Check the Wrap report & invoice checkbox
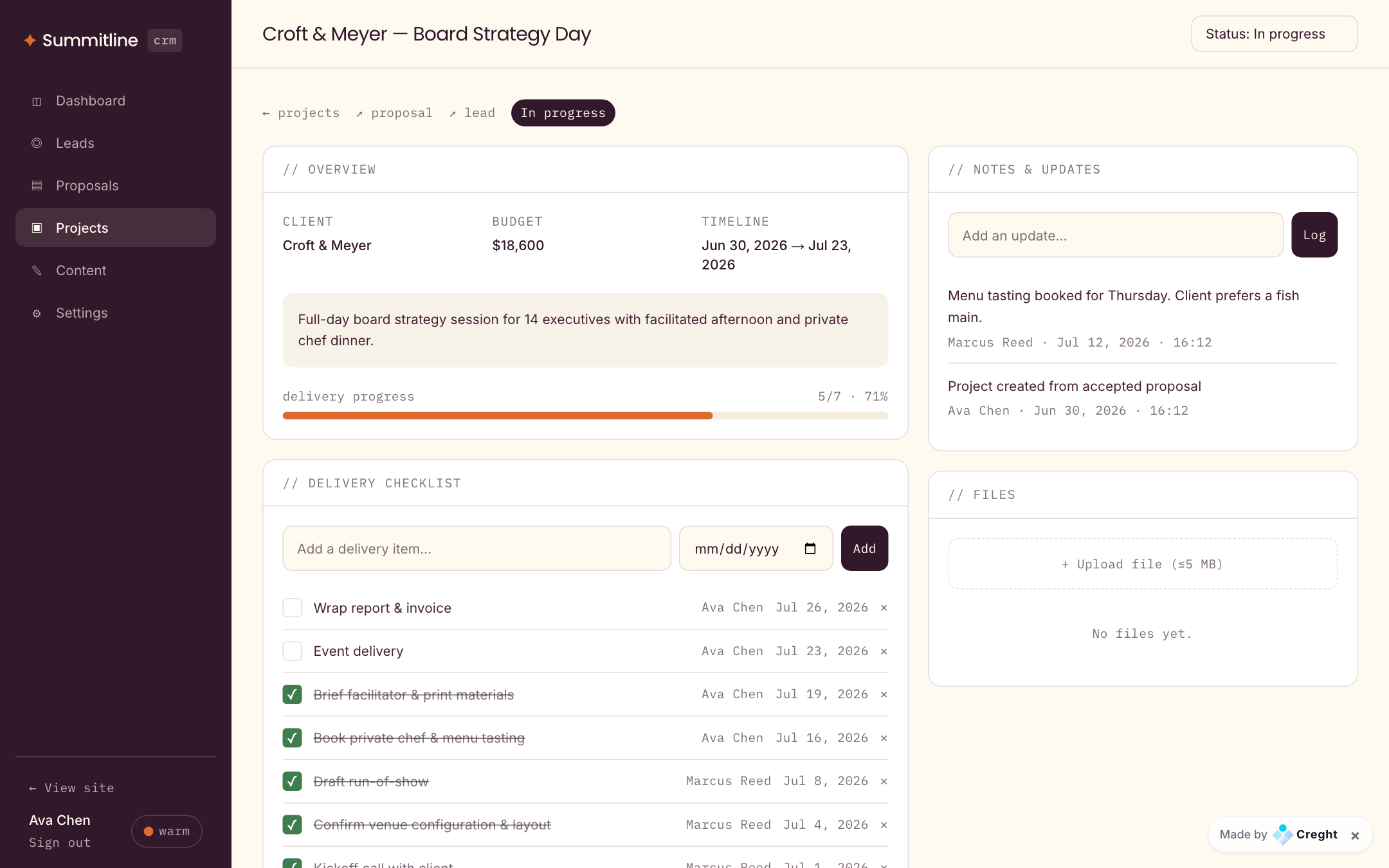The width and height of the screenshot is (1389, 868). click(293, 608)
